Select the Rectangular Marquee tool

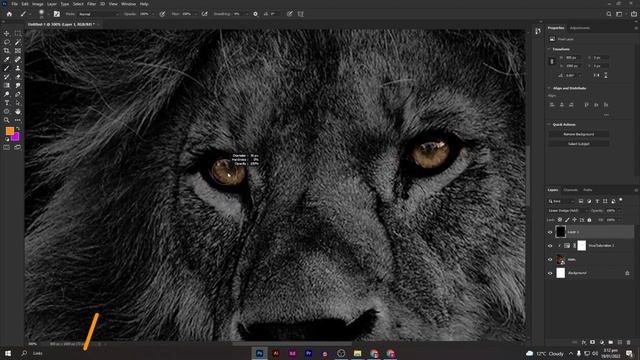(18, 33)
